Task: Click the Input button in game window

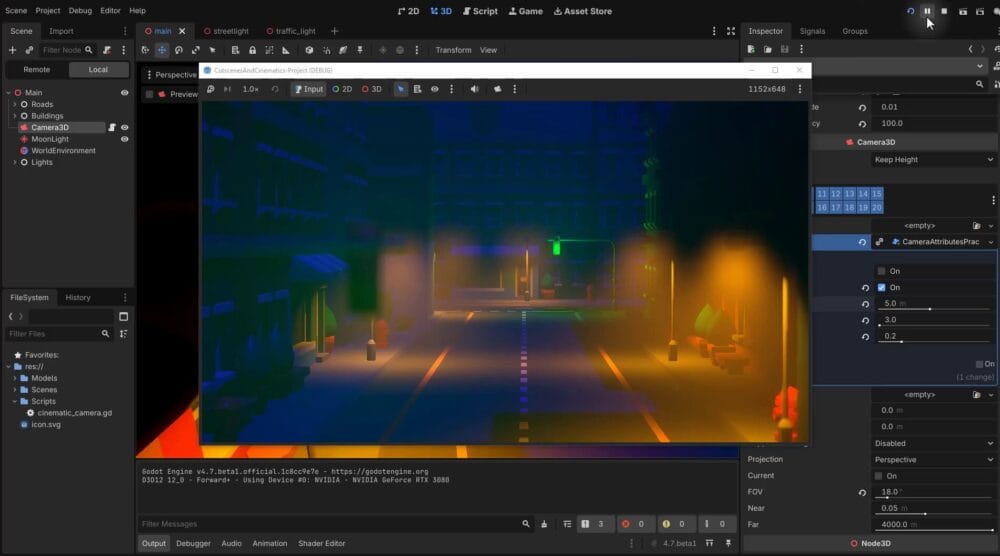Action: [309, 89]
